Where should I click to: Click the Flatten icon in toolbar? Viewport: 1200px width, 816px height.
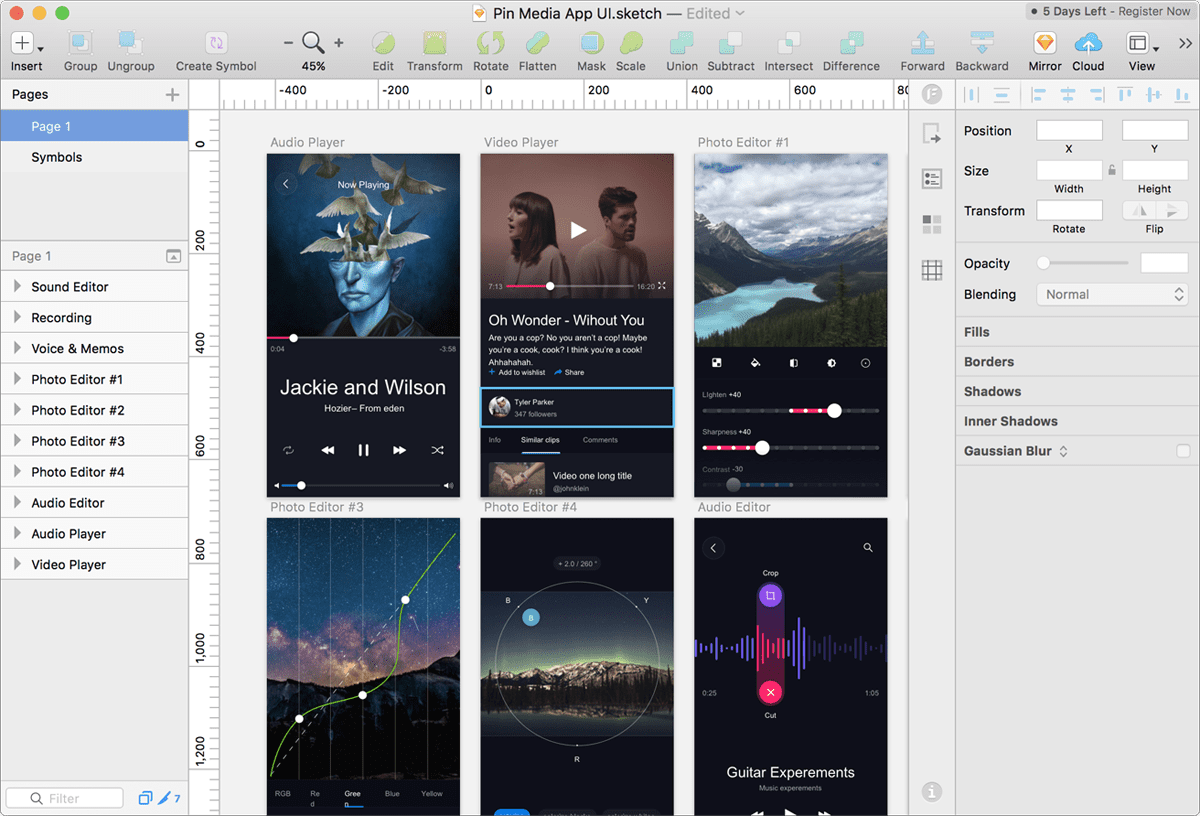click(537, 44)
